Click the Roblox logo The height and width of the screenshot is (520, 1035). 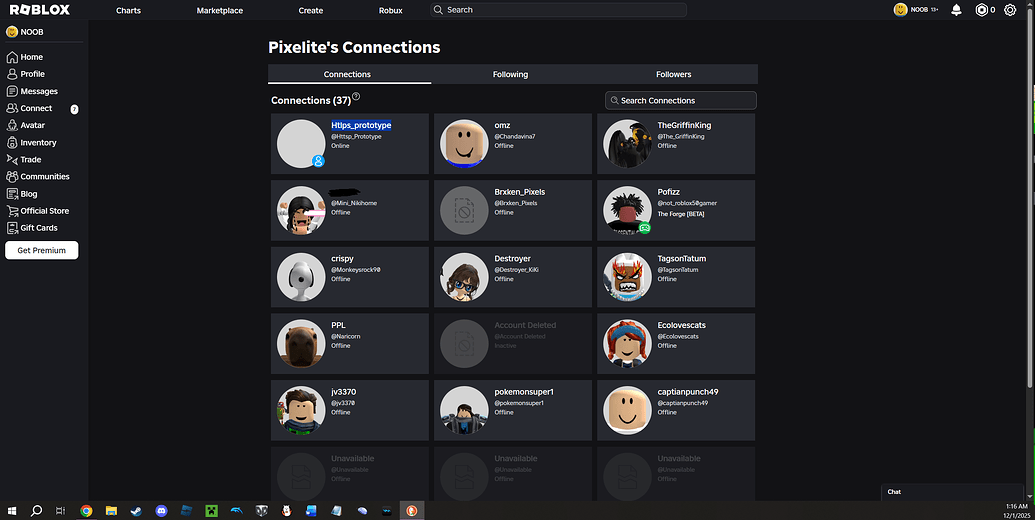coord(40,10)
